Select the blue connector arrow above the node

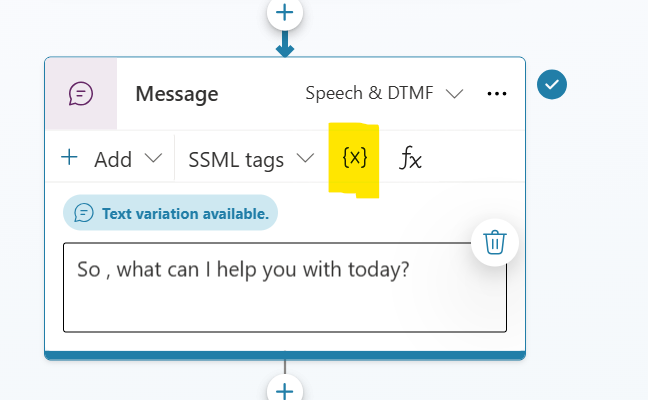[285, 44]
